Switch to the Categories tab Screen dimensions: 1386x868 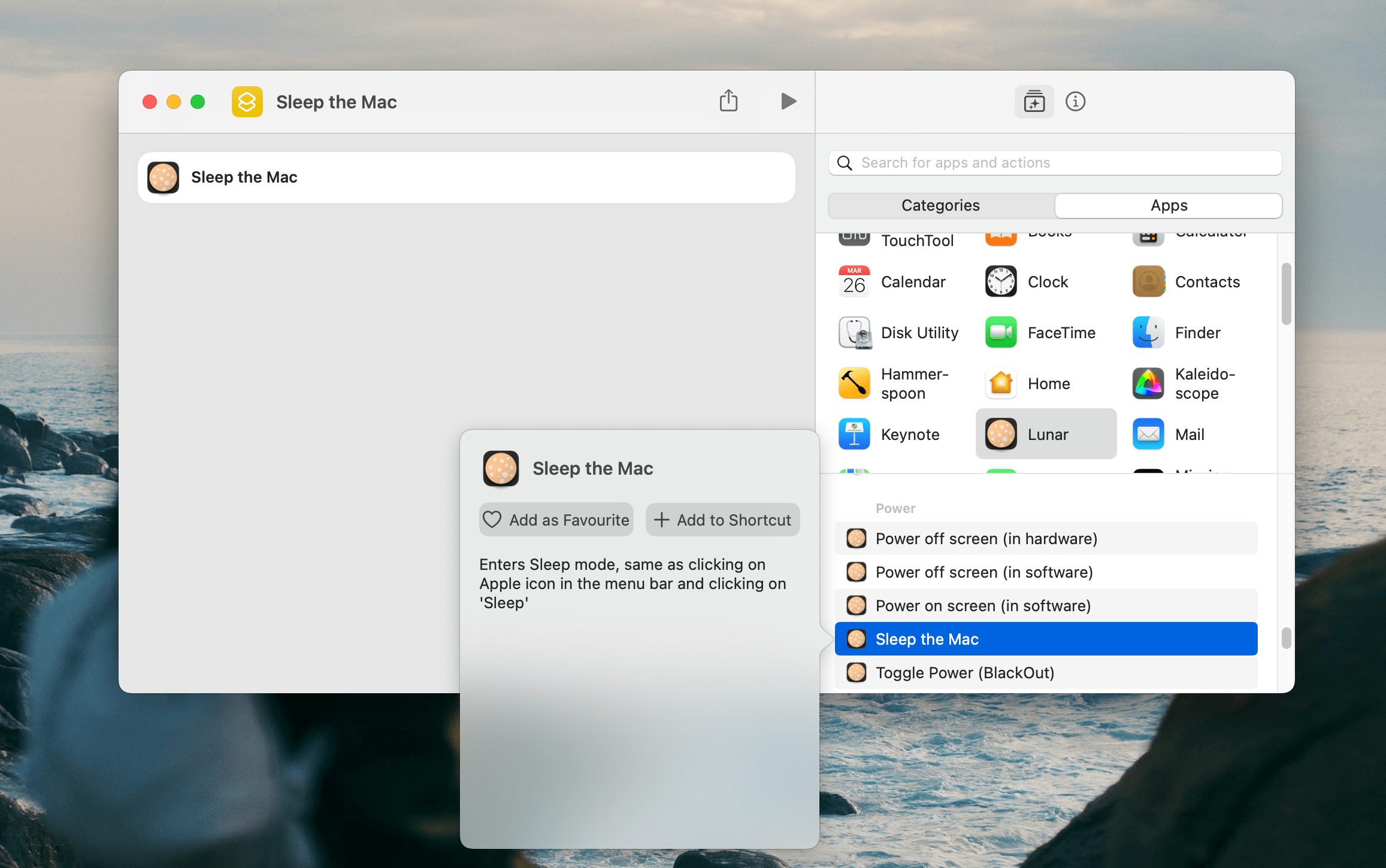[x=941, y=205]
